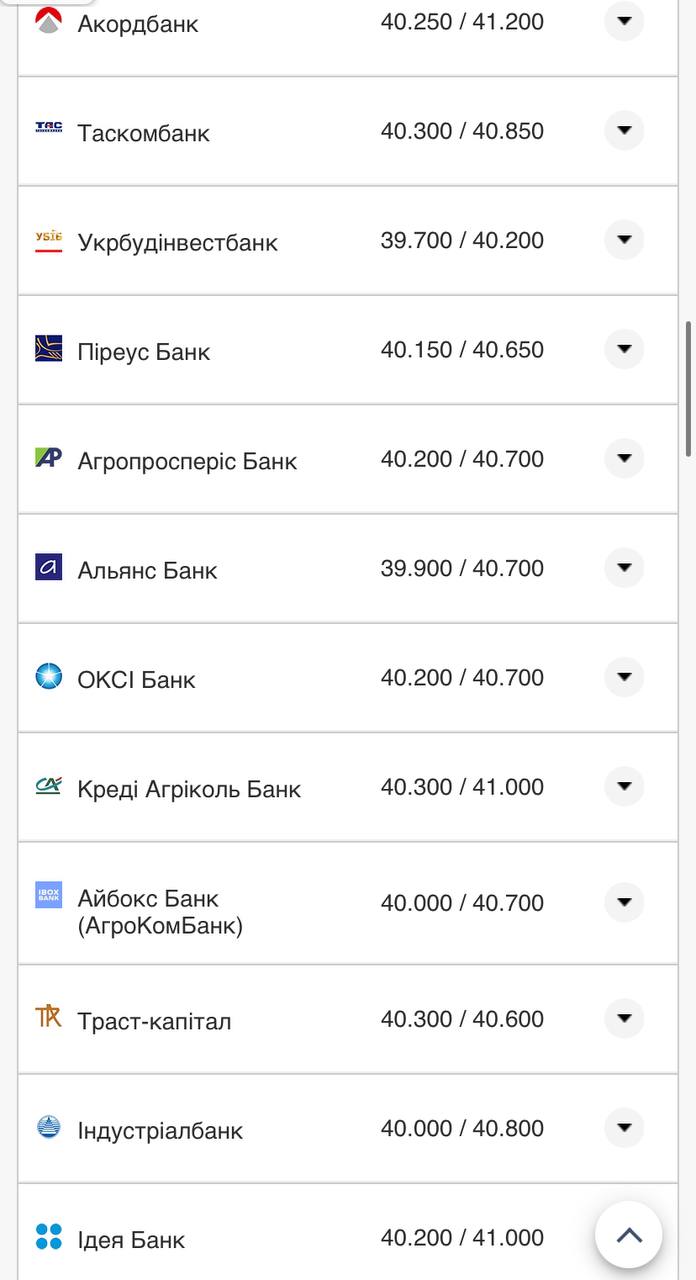Select the Агропросперіс Банк name
696x1280 pixels.
coord(187,462)
